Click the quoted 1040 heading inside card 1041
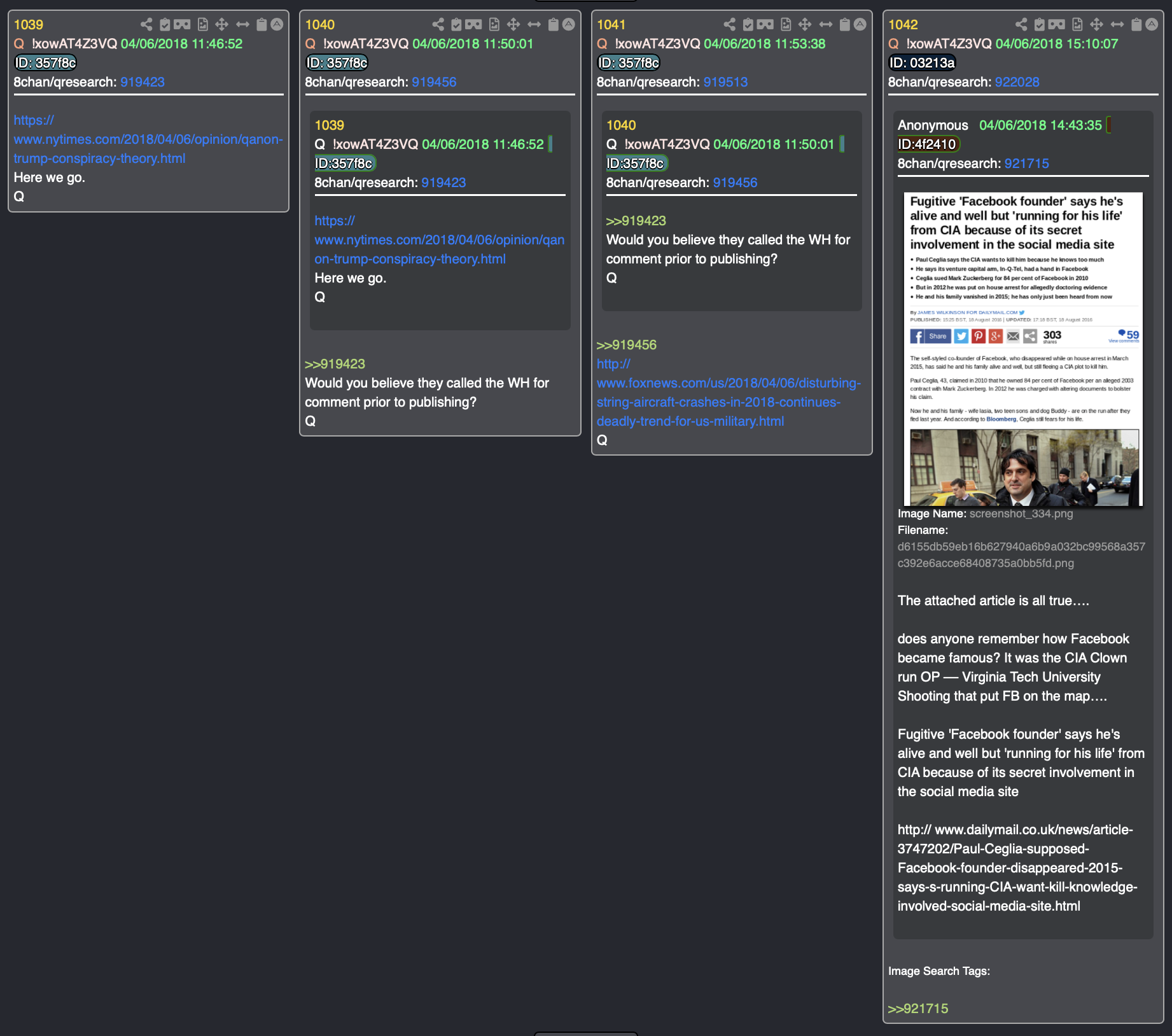 (x=621, y=125)
